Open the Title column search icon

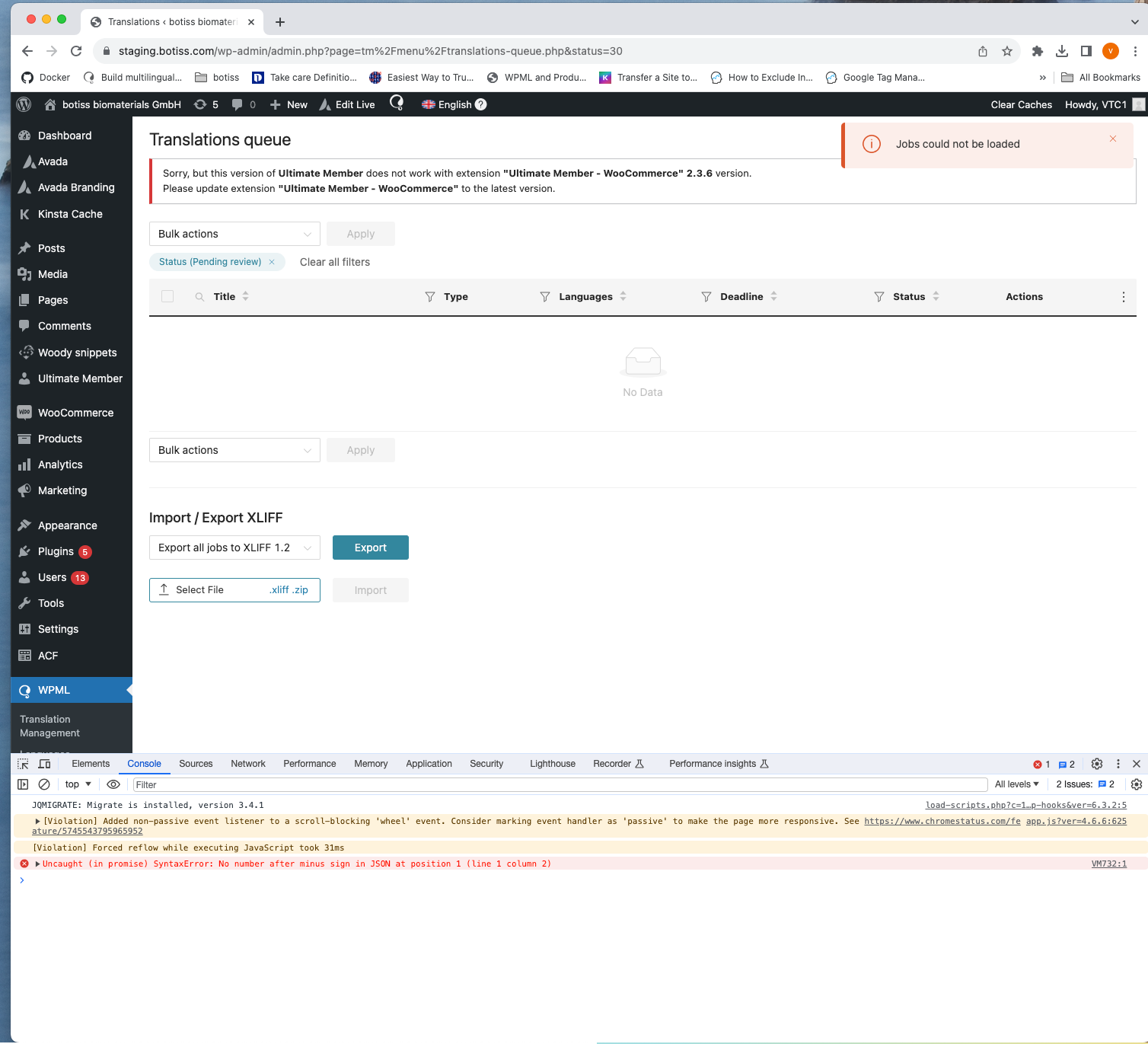point(199,297)
